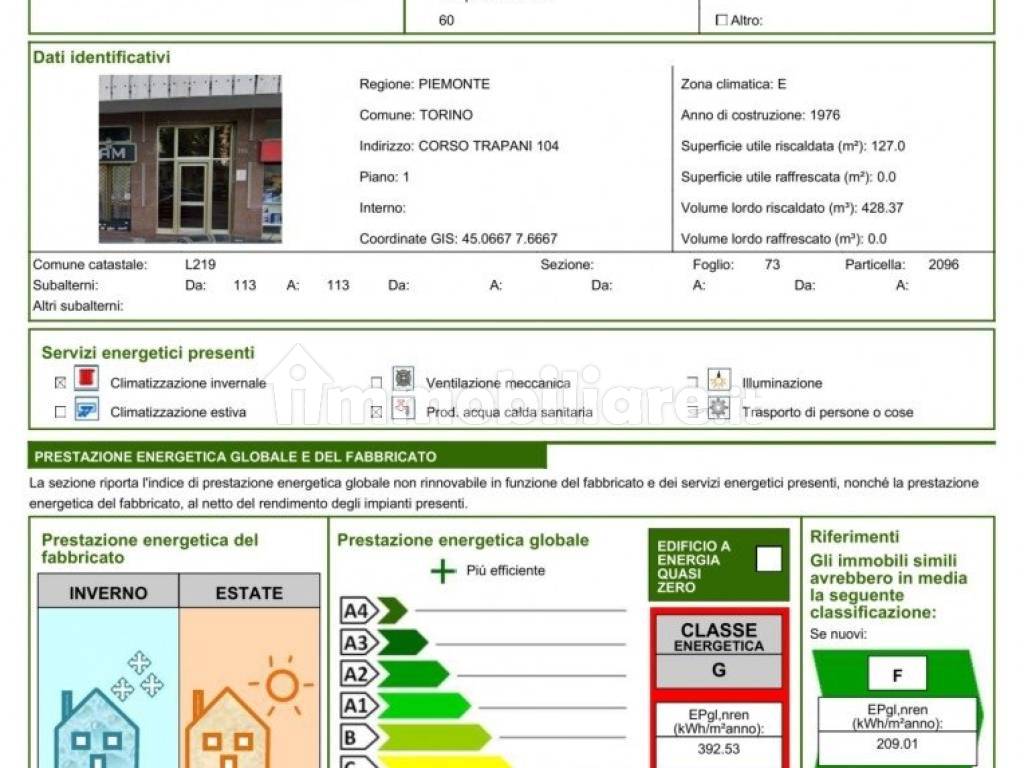Click the address text CORSO TRAPANI 104
The image size is (1024, 768).
point(488,146)
